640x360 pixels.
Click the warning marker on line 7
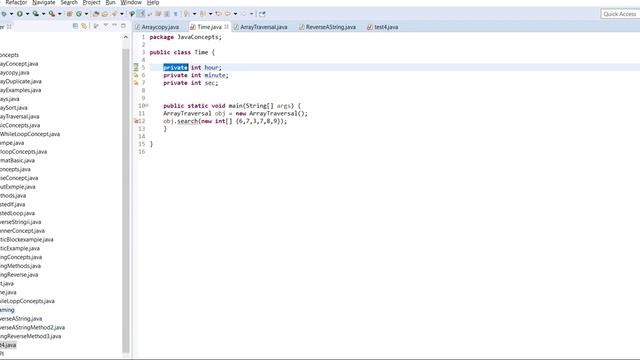point(136,83)
